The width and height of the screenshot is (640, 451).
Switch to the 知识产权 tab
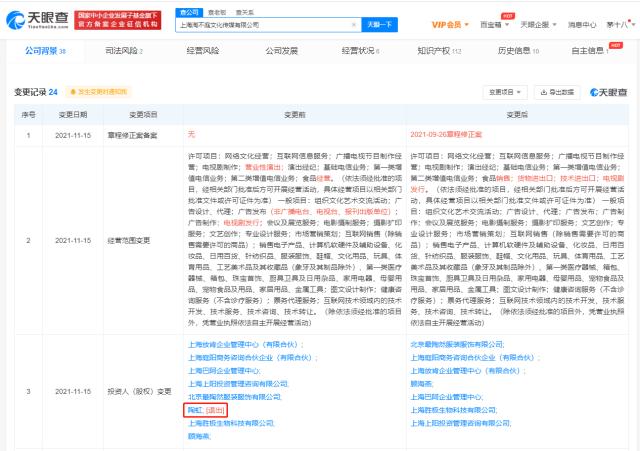439,51
